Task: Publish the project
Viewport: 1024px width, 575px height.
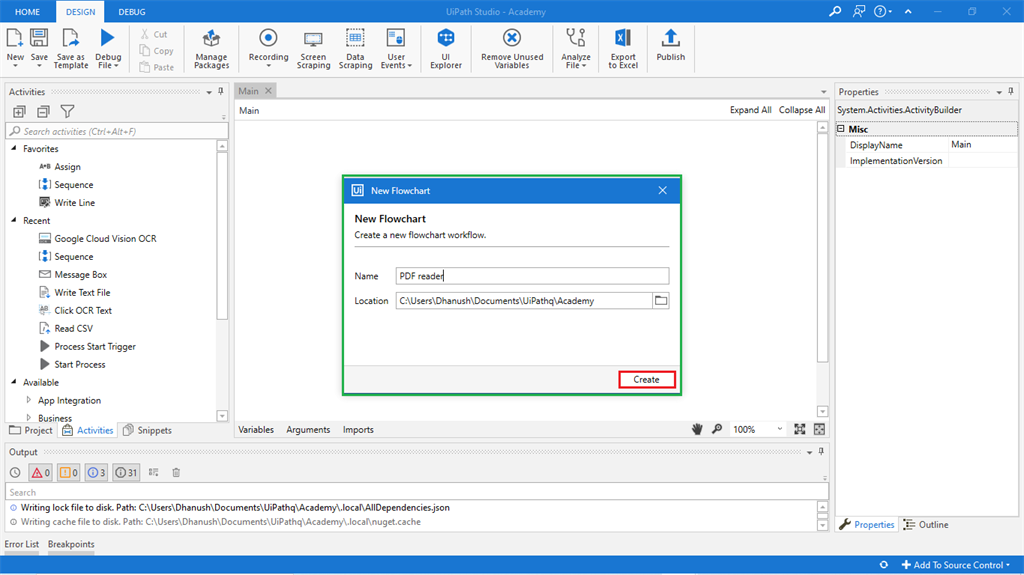Action: click(x=671, y=44)
